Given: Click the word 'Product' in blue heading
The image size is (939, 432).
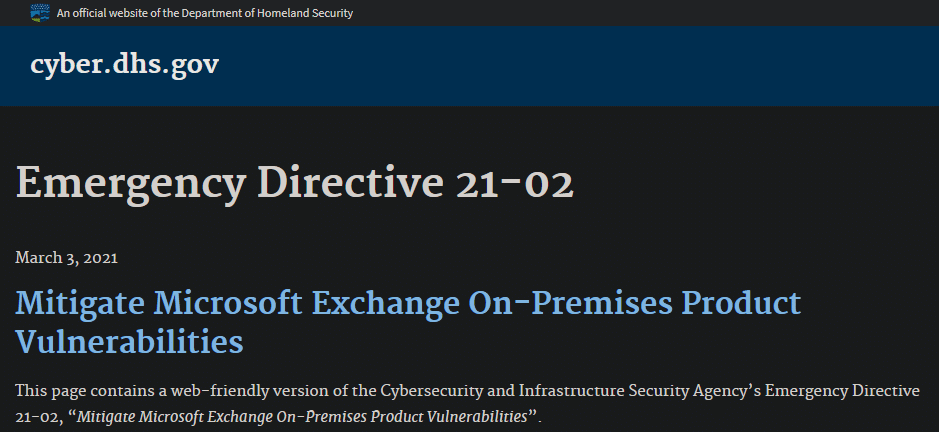Looking at the screenshot, I should pos(741,303).
